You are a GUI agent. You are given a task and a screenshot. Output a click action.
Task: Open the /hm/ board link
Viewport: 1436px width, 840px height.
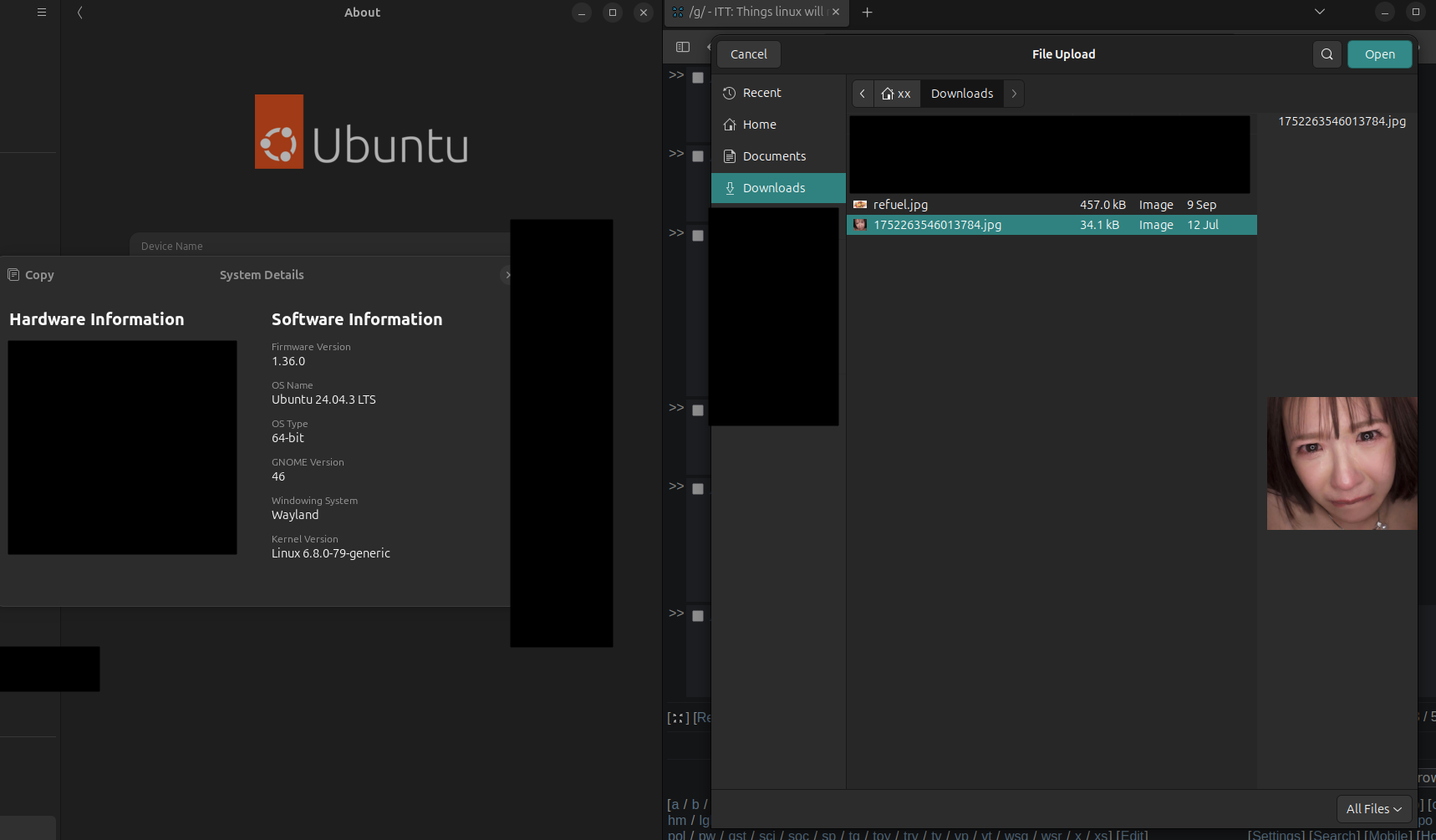click(x=677, y=821)
